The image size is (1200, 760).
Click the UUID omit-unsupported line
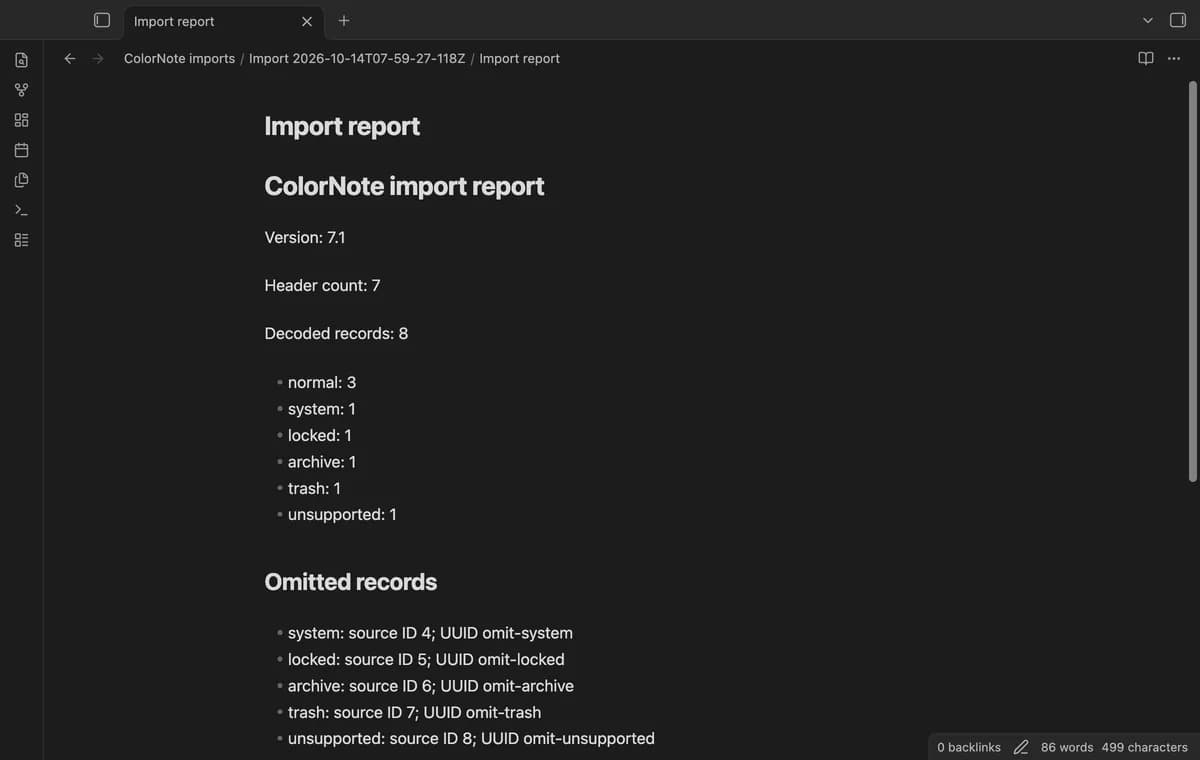click(x=471, y=738)
